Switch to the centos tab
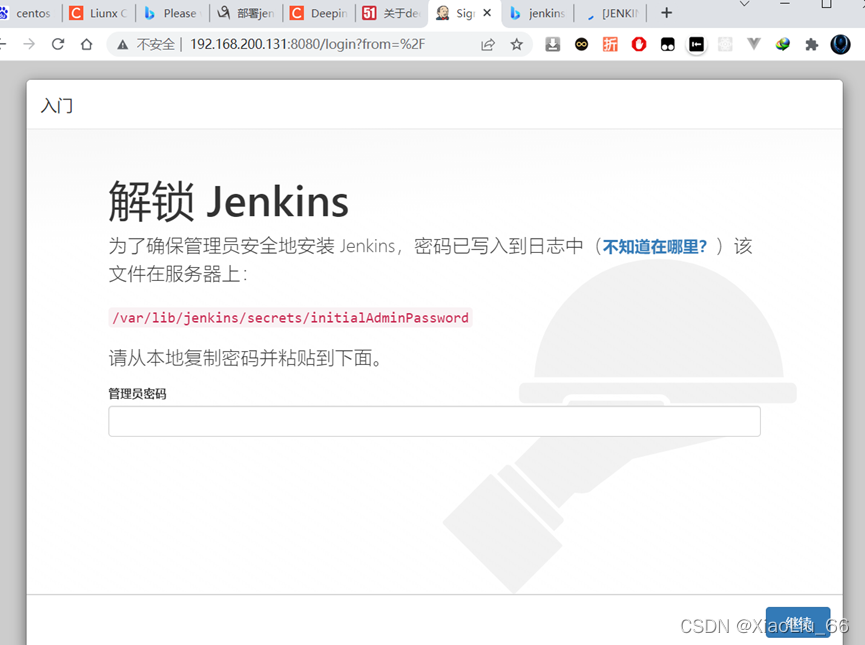865x645 pixels. coord(26,13)
